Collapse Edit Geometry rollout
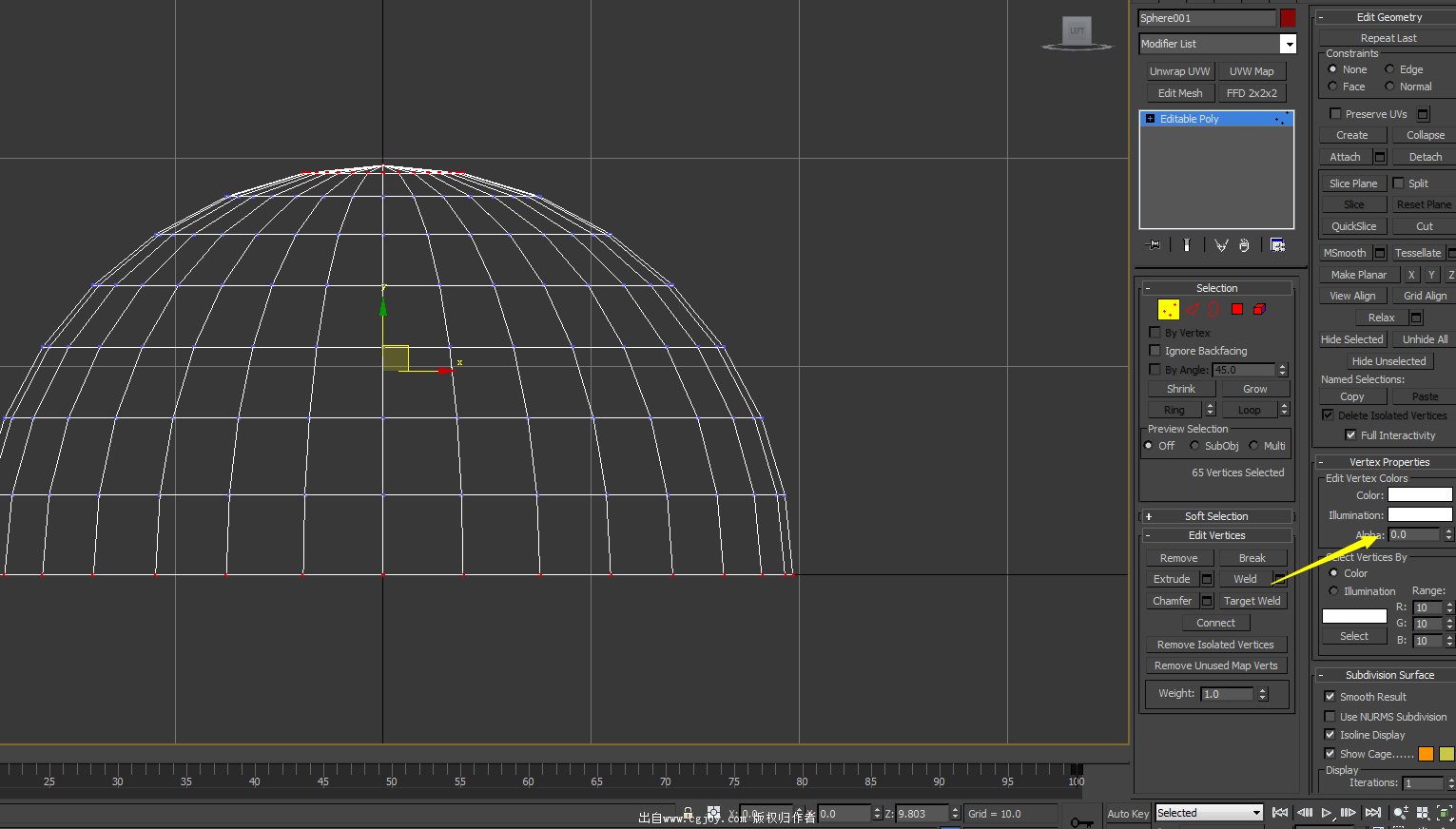 point(1387,17)
